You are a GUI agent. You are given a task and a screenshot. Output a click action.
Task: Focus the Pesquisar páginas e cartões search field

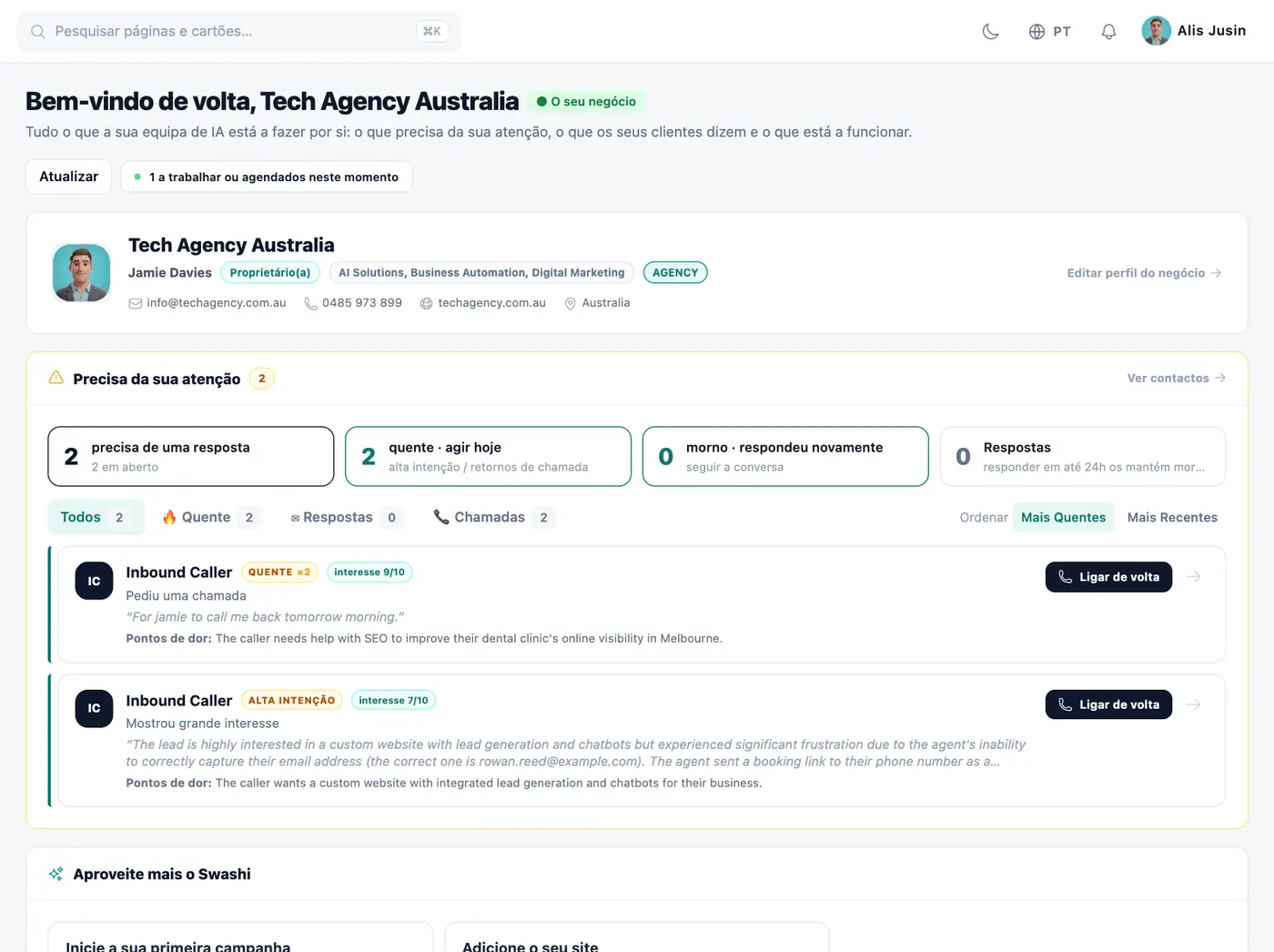pyautogui.click(x=238, y=31)
